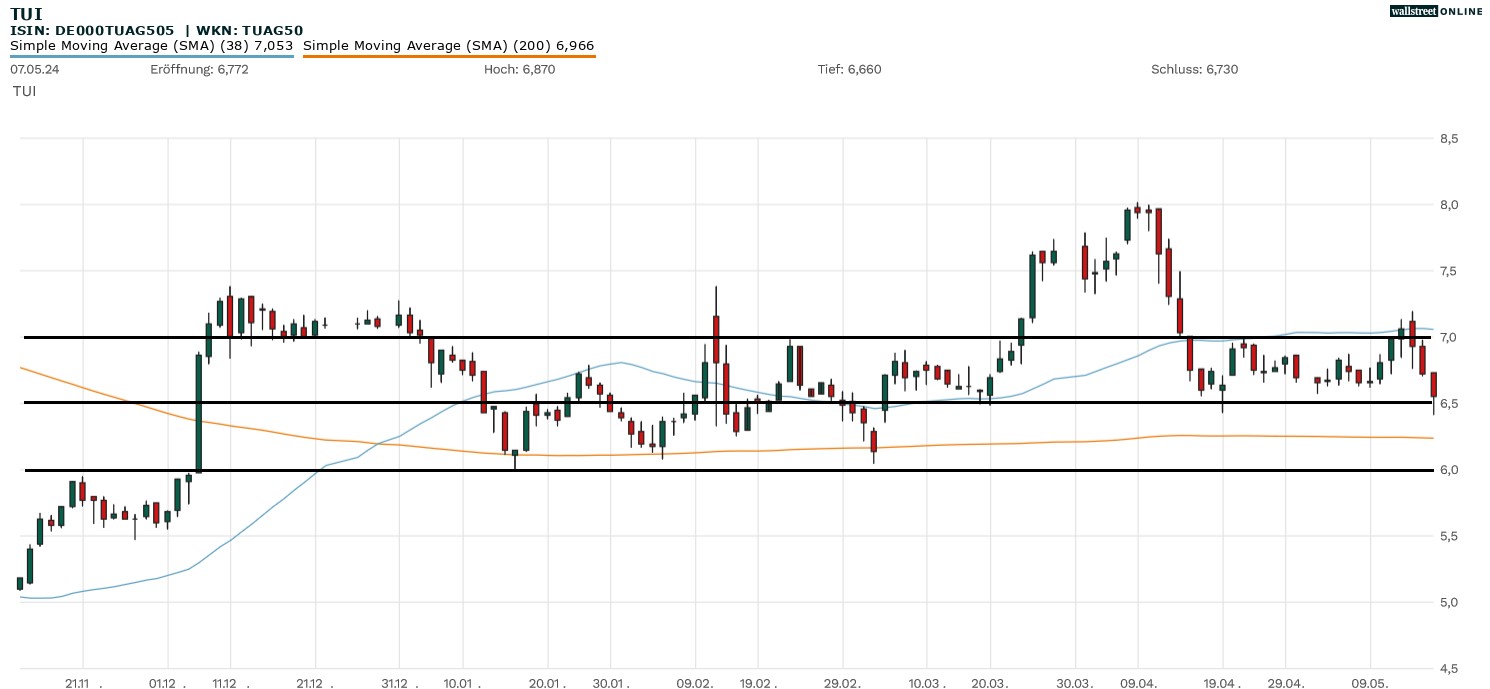Click the last red candlestick at right edge

(x=1434, y=385)
